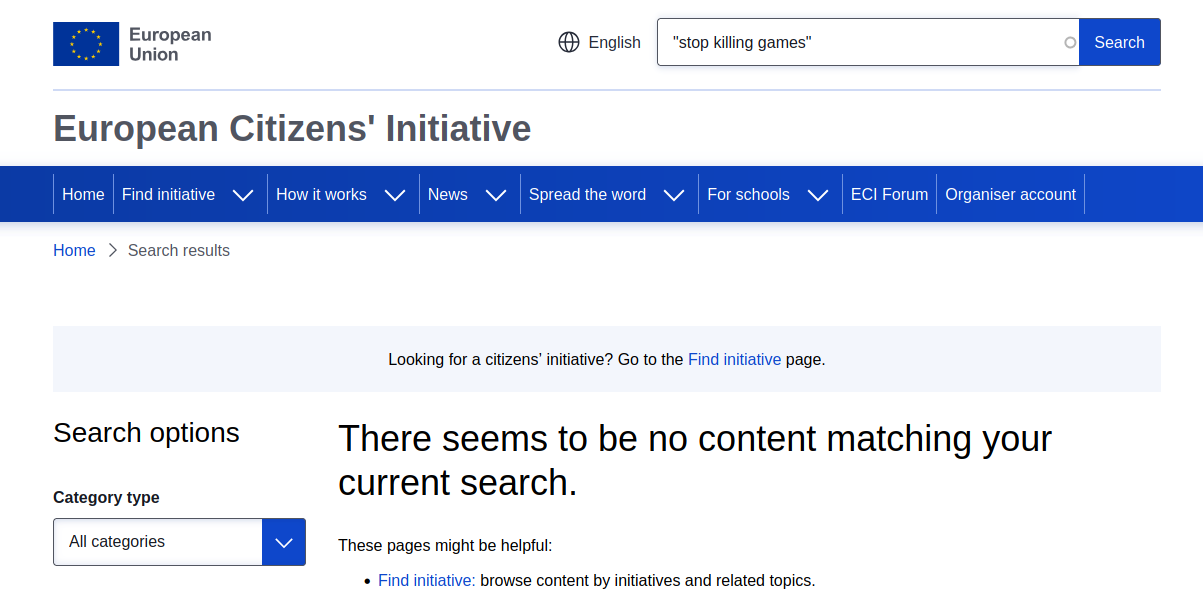Click the Search options heading
The height and width of the screenshot is (592, 1203).
(x=146, y=433)
